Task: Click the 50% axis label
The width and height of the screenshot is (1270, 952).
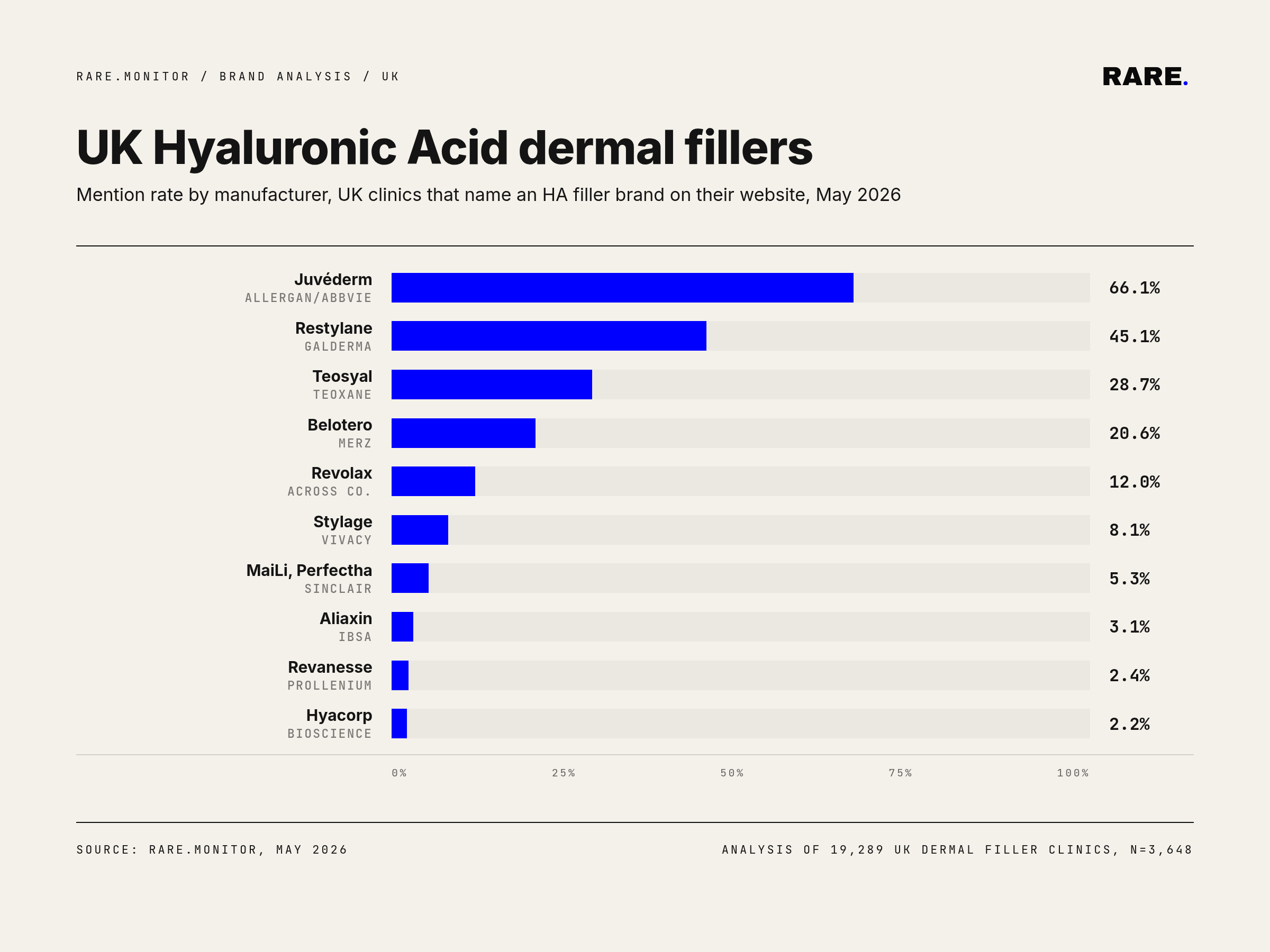Action: (x=732, y=774)
